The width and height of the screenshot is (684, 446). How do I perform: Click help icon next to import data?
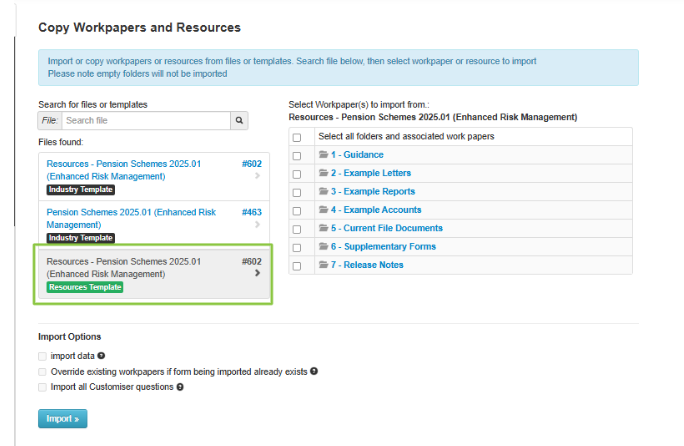tap(102, 356)
